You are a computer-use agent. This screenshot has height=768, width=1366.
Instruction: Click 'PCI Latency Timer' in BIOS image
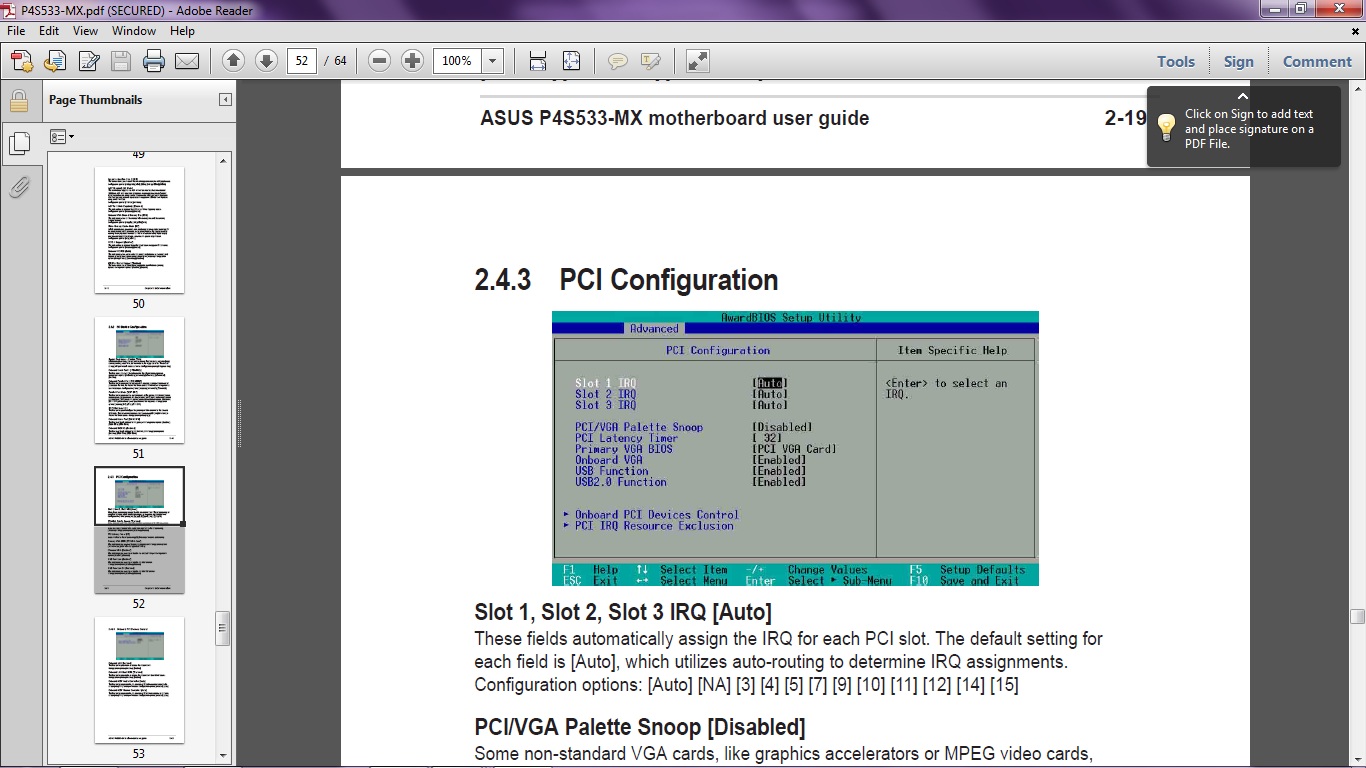tap(626, 438)
